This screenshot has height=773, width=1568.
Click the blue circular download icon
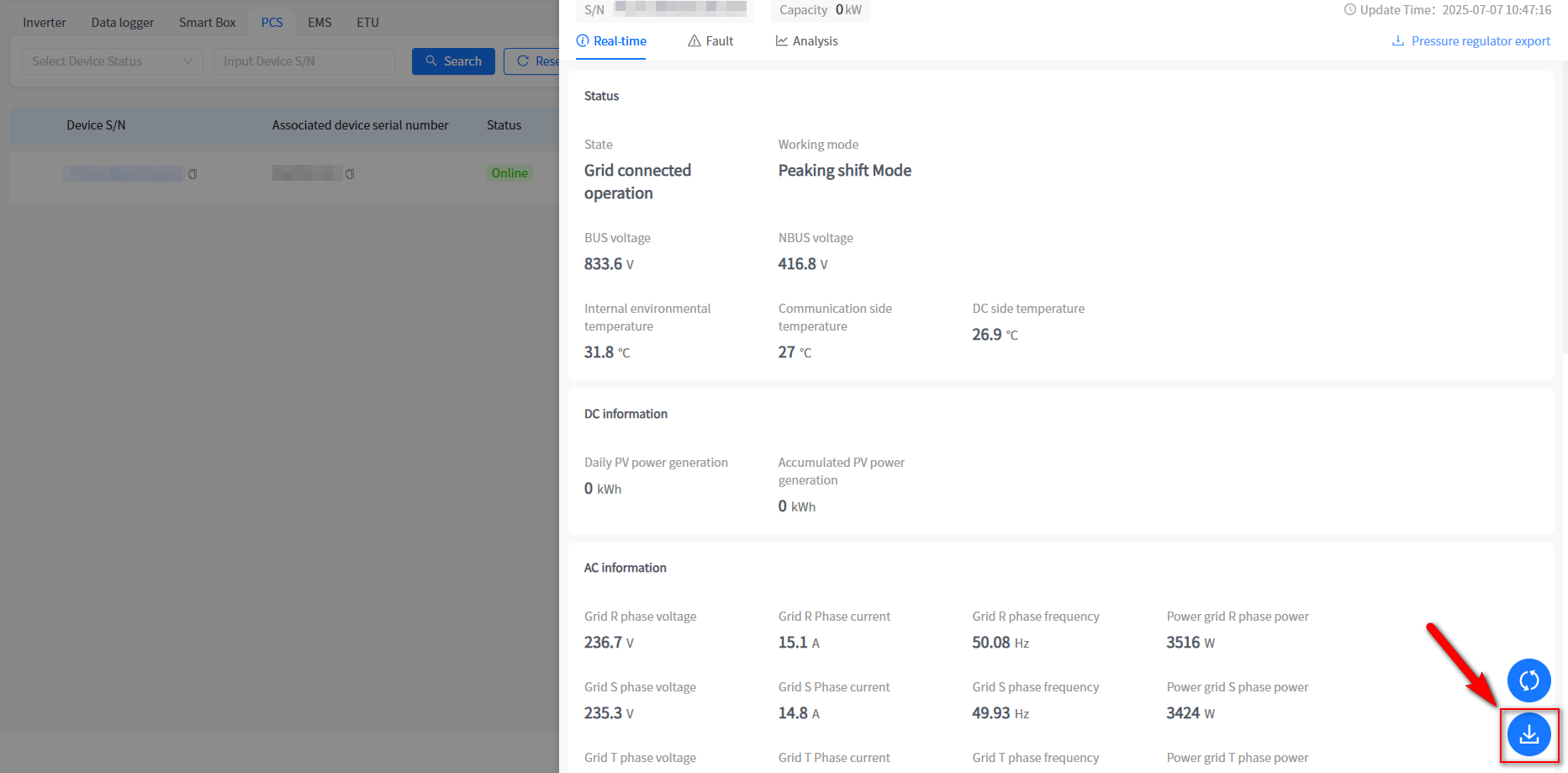(1528, 734)
